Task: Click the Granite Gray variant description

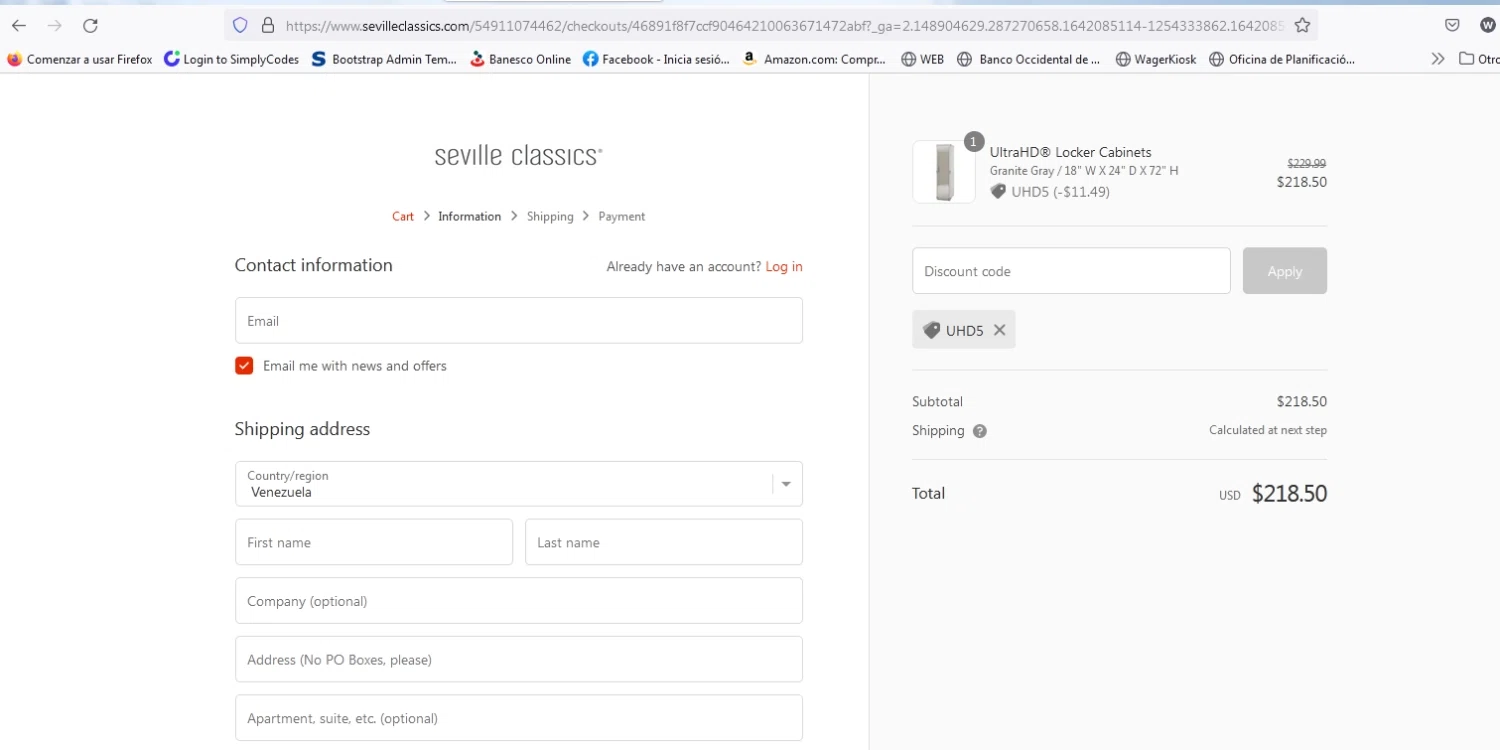Action: [1084, 171]
